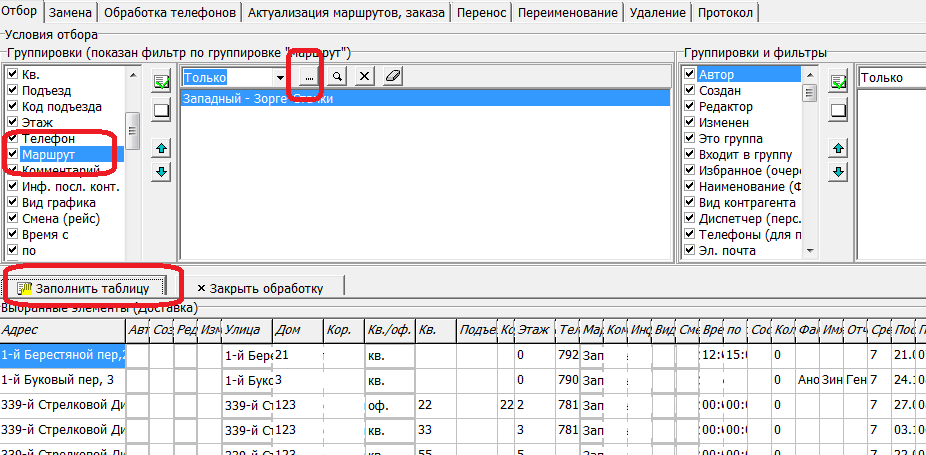Click the check-all icon beside the left groupings list
Screen dimensions: 926x455
click(x=162, y=81)
